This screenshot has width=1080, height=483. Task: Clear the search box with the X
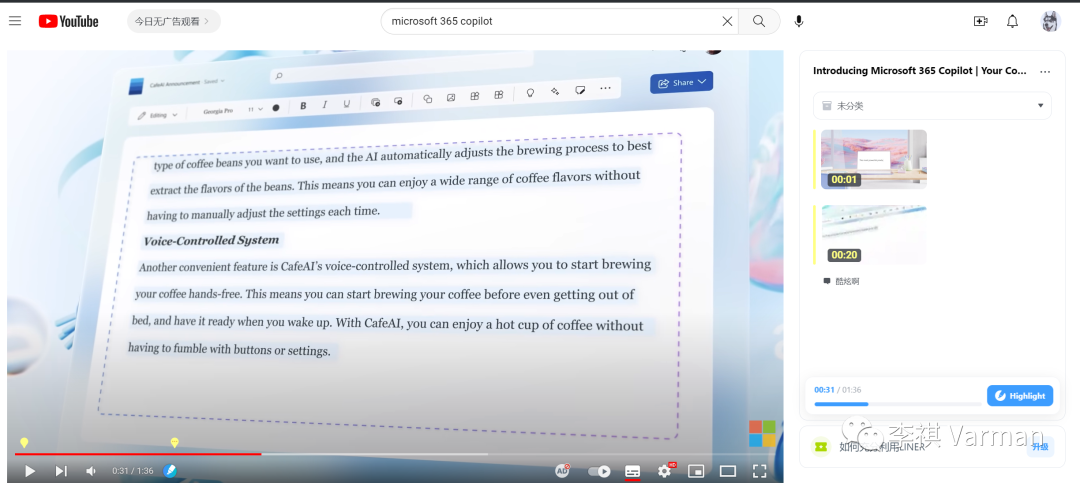tap(727, 21)
